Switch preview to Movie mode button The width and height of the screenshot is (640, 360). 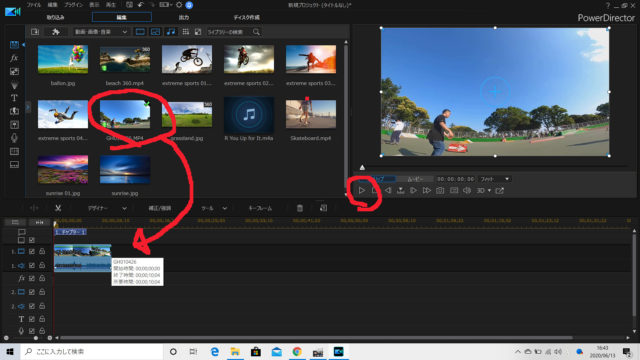click(x=415, y=179)
